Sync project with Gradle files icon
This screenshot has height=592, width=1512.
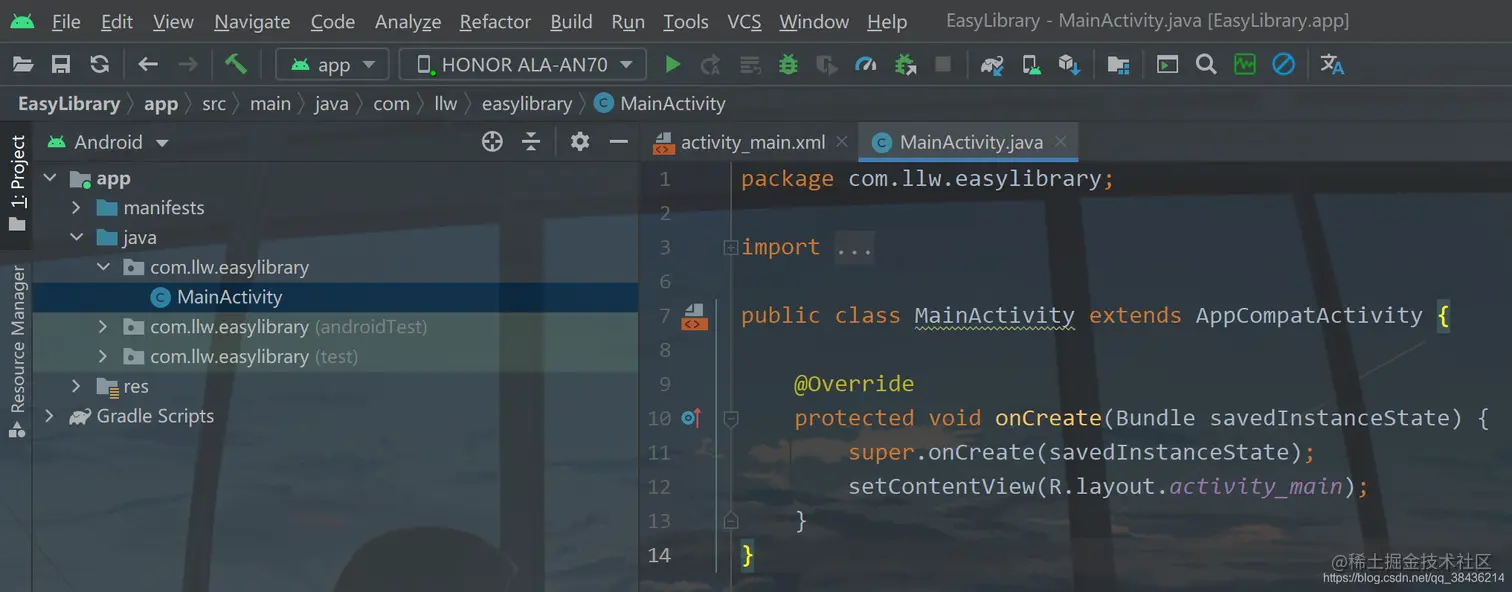[992, 65]
